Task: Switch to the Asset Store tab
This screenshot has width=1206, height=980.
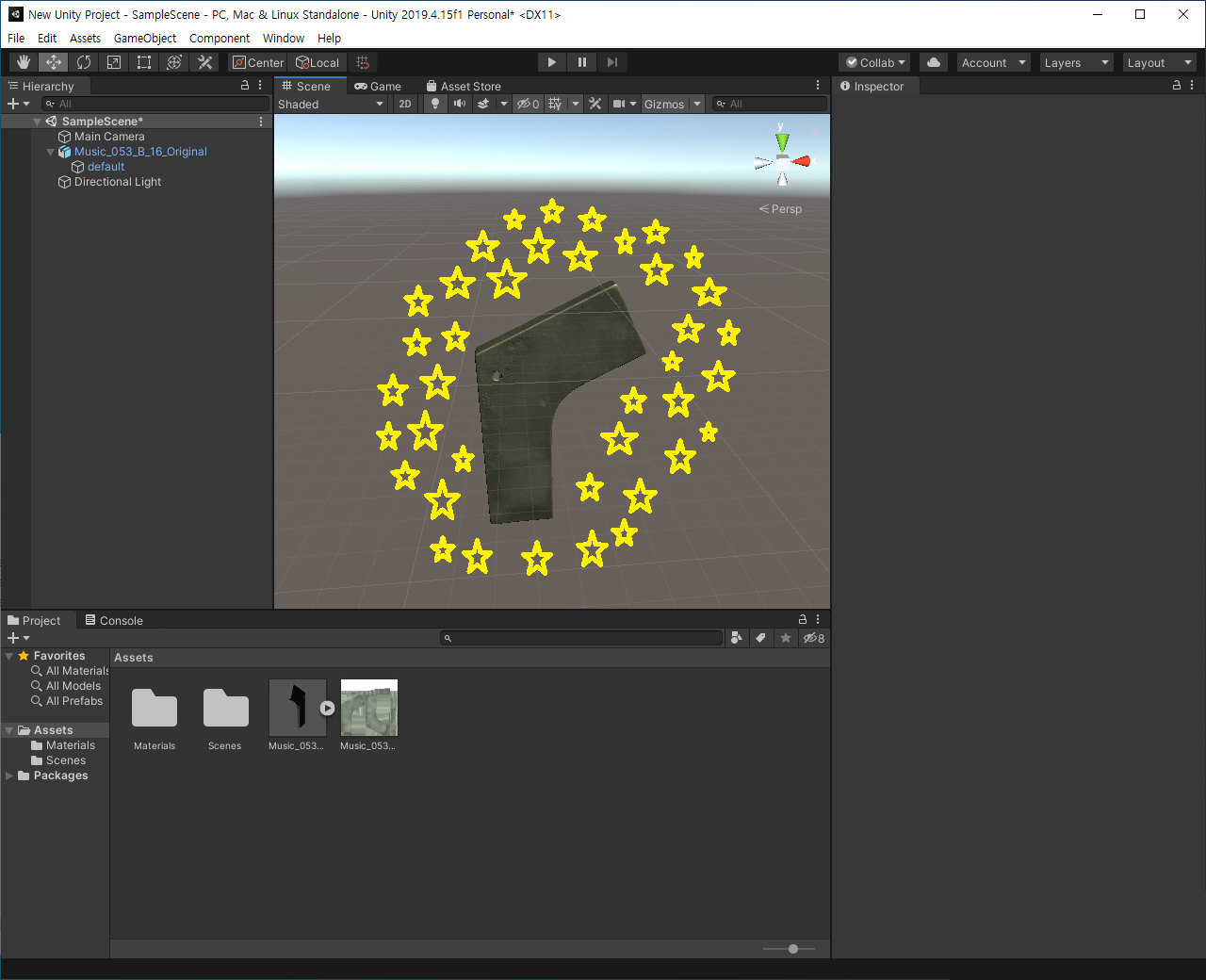Action: [x=464, y=86]
